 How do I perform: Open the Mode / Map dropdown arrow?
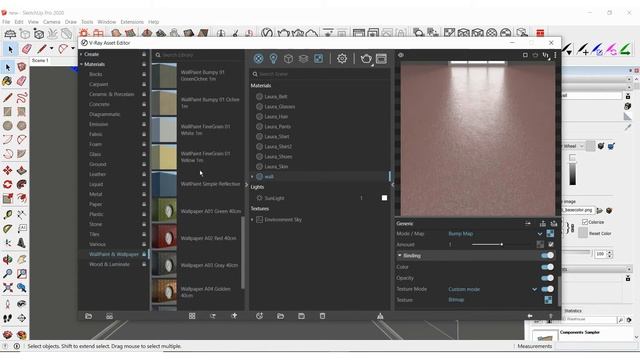pos(540,234)
